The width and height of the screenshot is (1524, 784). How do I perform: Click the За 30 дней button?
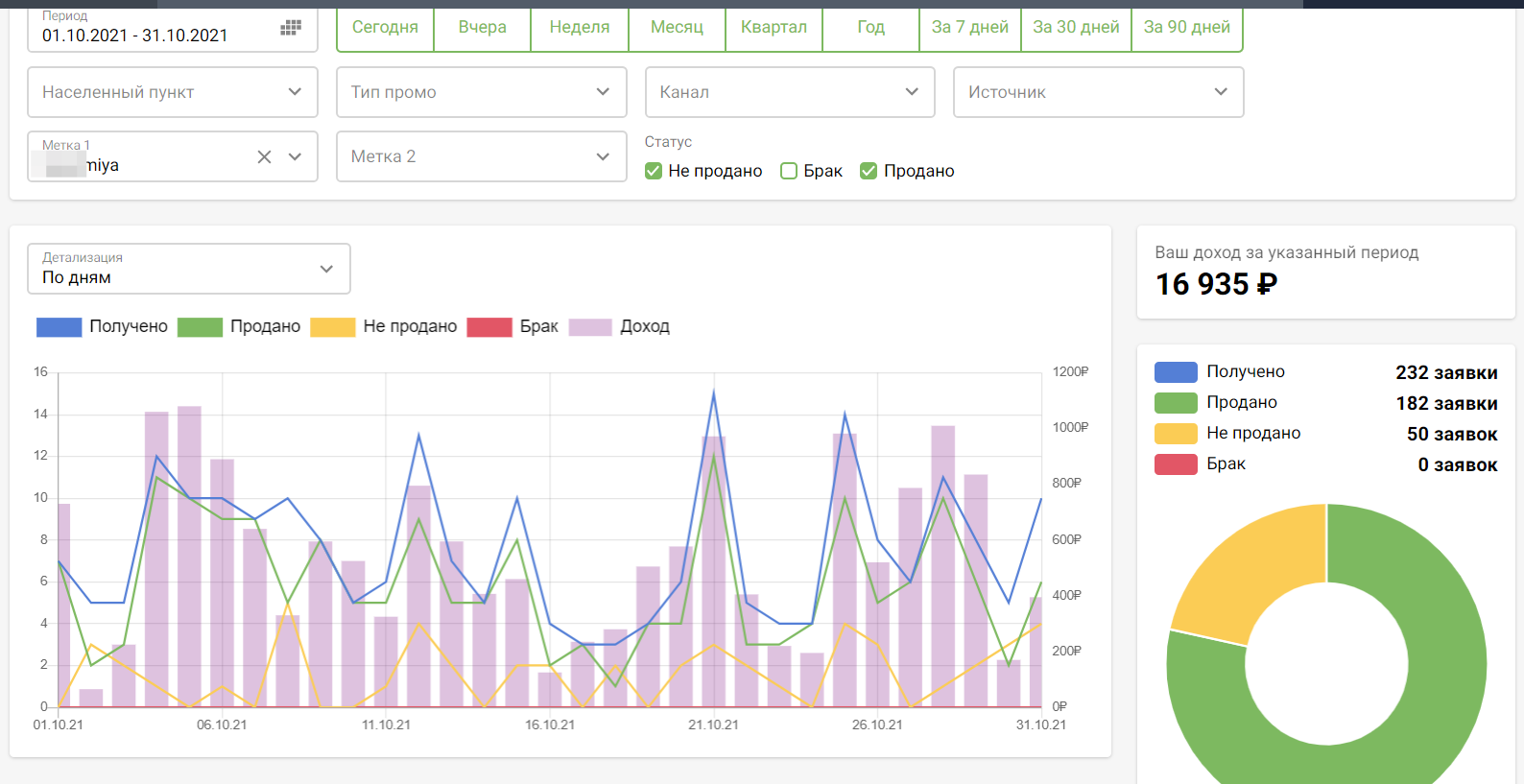click(1076, 27)
